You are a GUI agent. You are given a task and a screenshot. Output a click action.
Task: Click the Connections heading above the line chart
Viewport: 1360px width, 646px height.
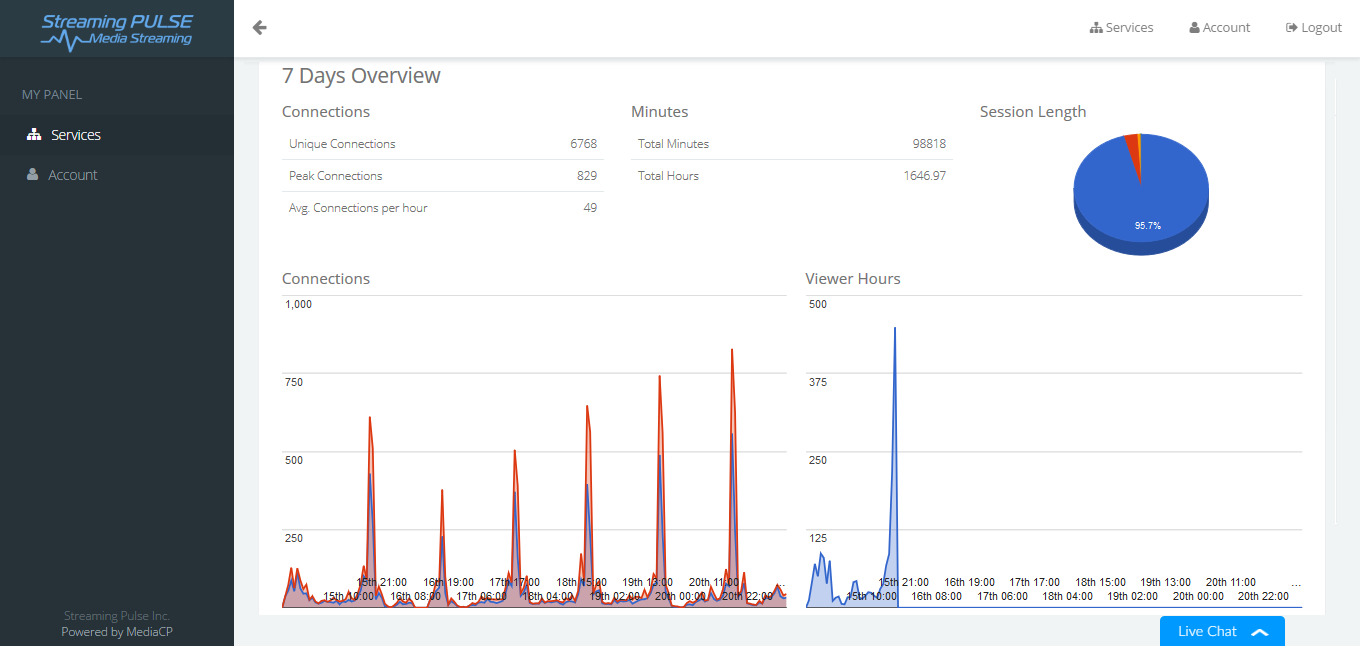(x=326, y=279)
